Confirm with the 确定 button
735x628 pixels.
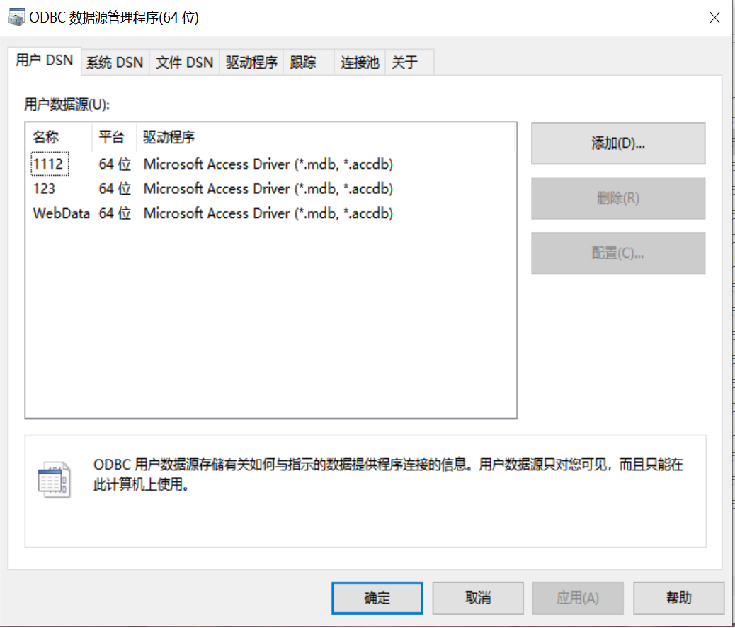point(377,598)
